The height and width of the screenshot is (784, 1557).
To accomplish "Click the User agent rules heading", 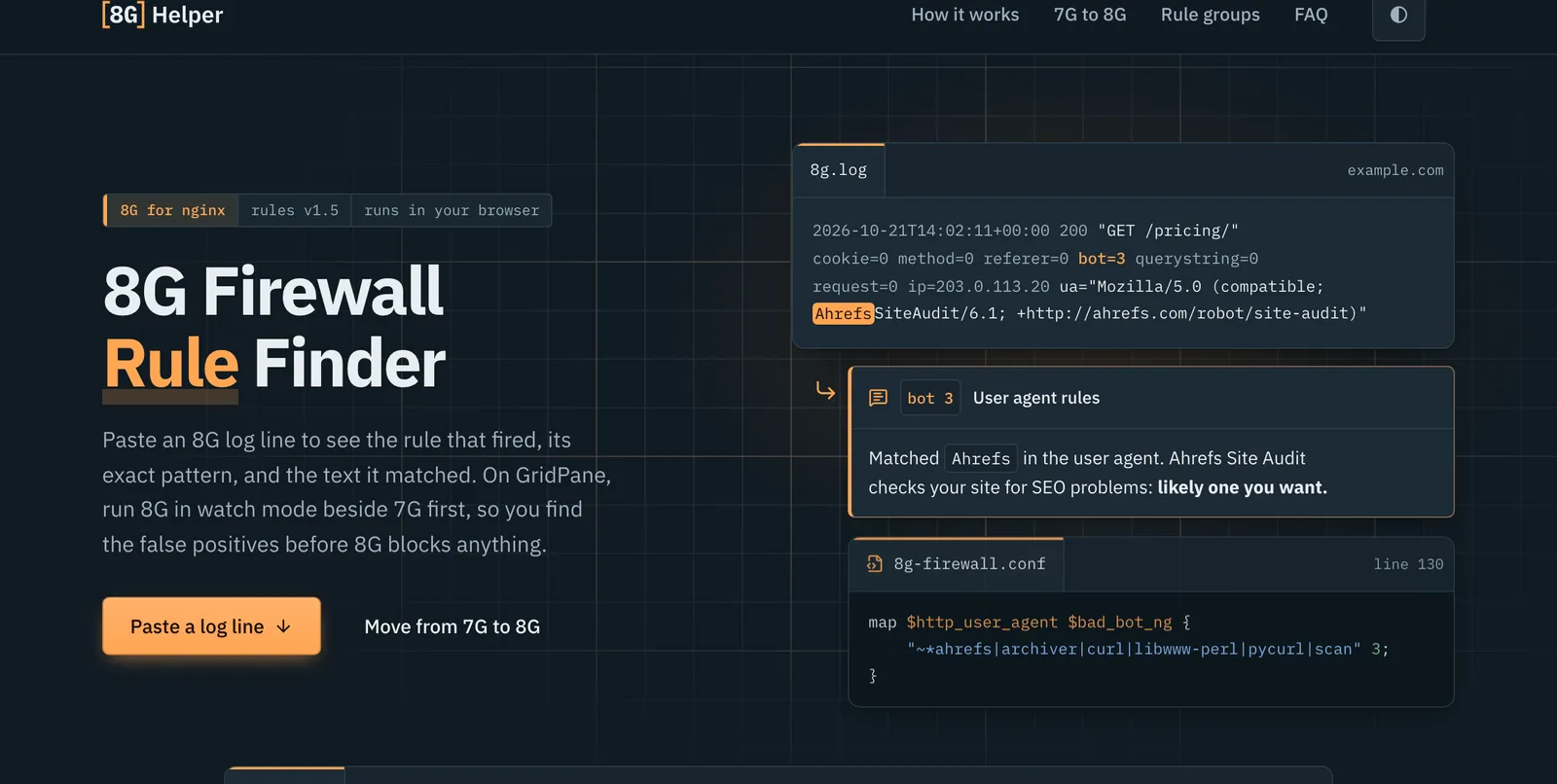I will (1036, 398).
